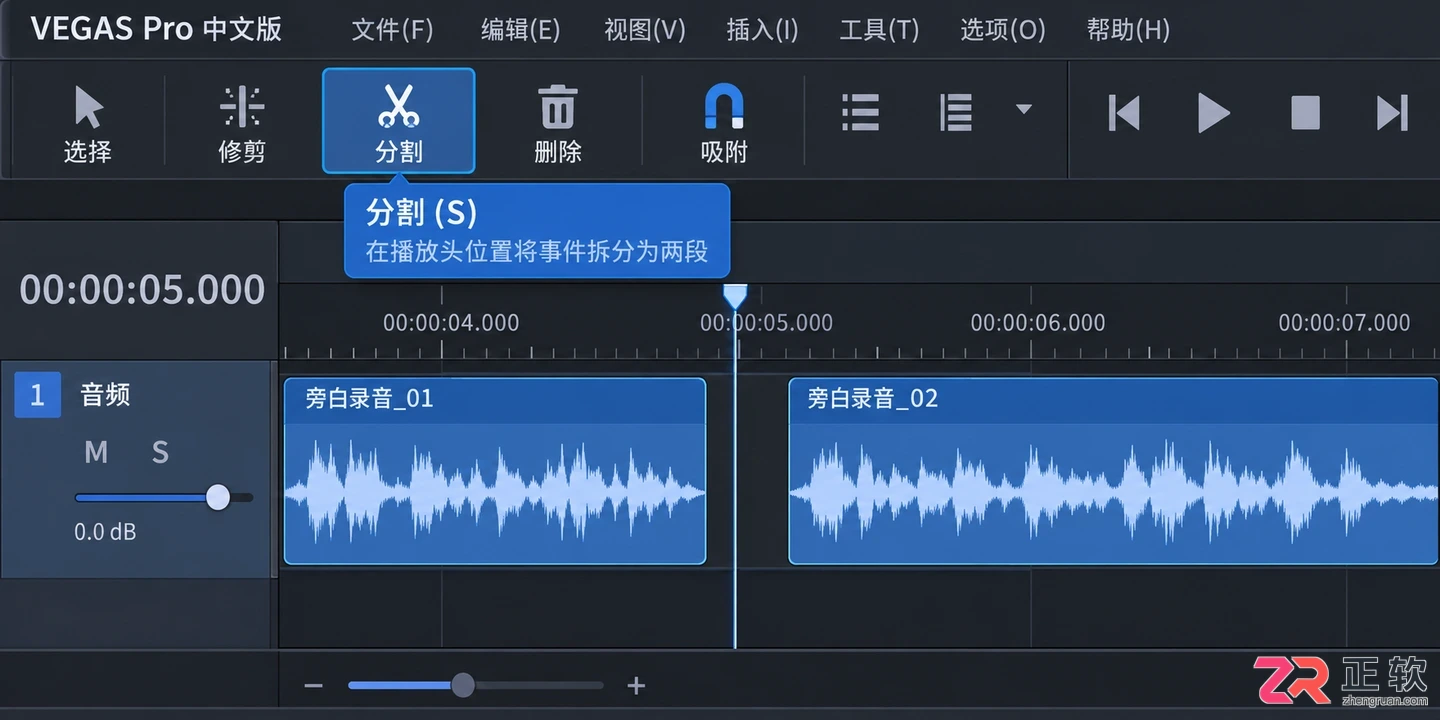Click the timeline zoom slider handle

[x=462, y=685]
